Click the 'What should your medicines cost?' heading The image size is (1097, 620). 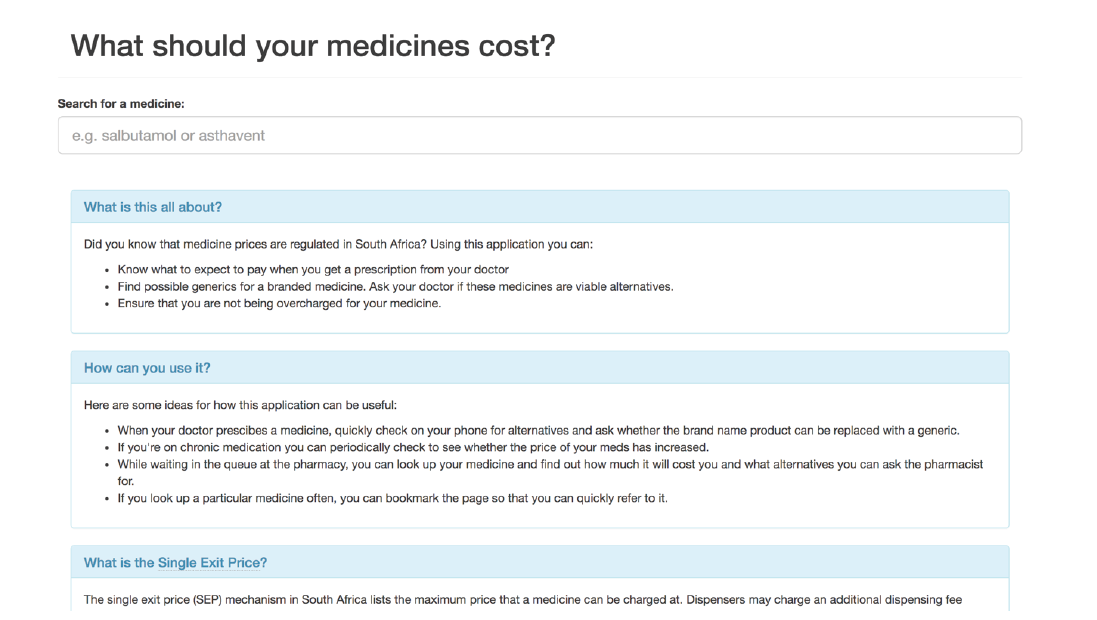click(x=313, y=46)
